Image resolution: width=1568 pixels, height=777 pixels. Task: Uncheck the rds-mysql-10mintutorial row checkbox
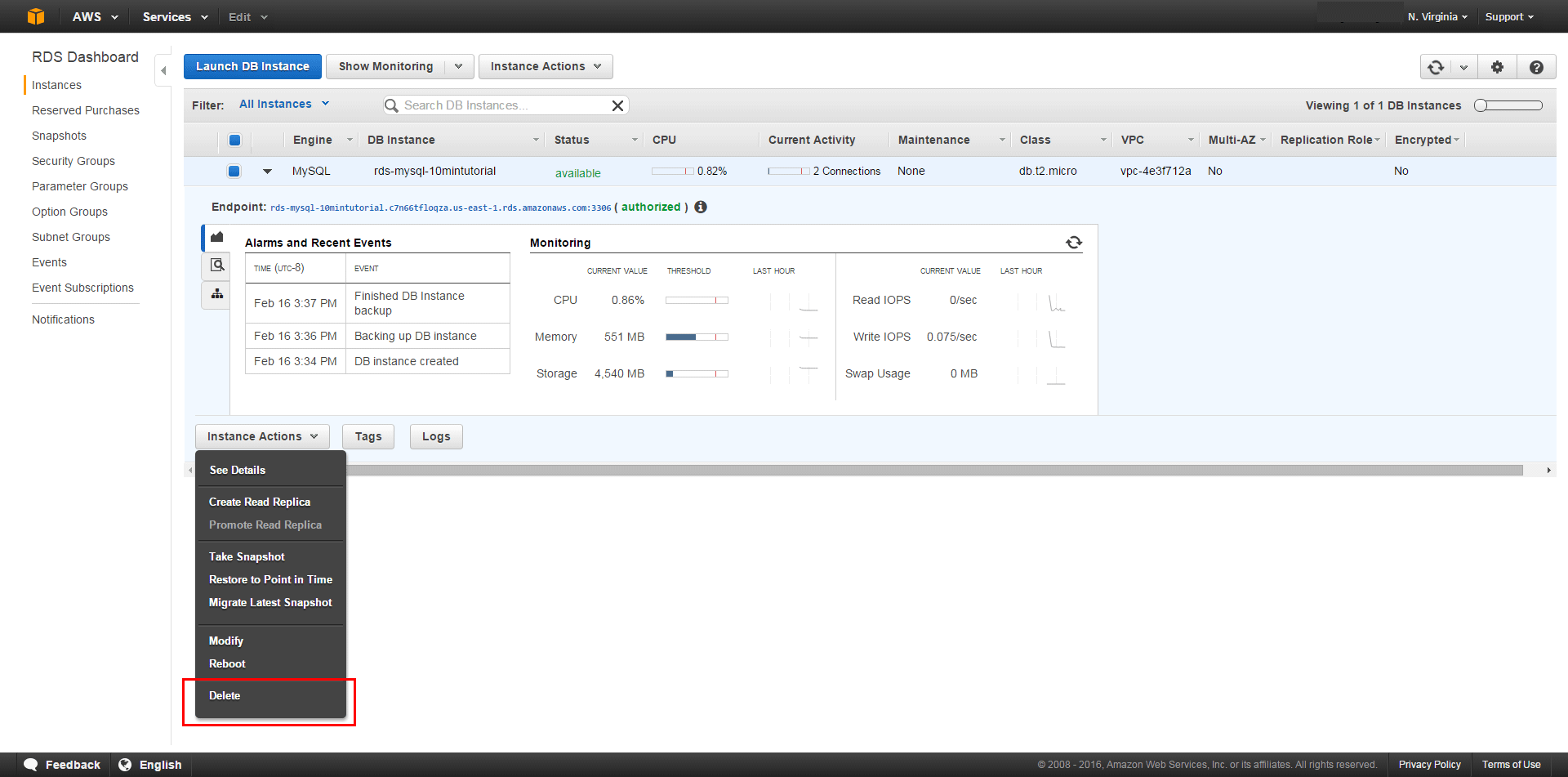(234, 171)
